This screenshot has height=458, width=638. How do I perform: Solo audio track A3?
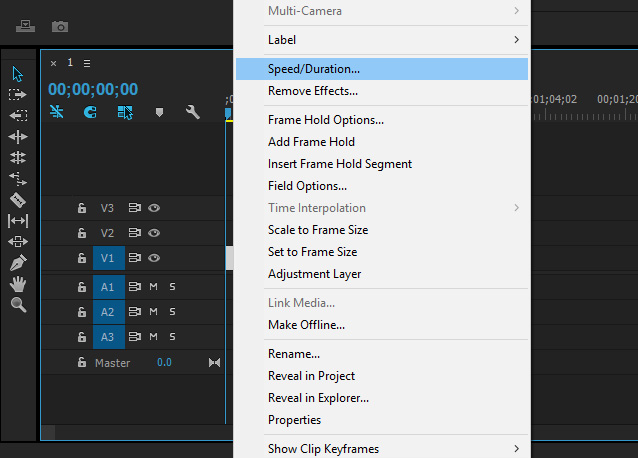tap(173, 337)
